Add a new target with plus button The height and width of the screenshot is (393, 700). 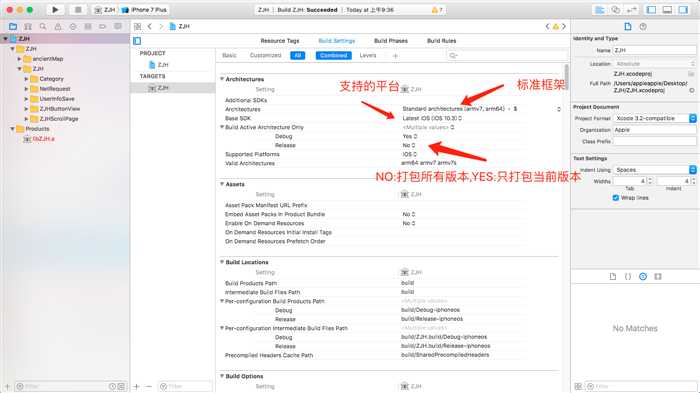pos(137,386)
